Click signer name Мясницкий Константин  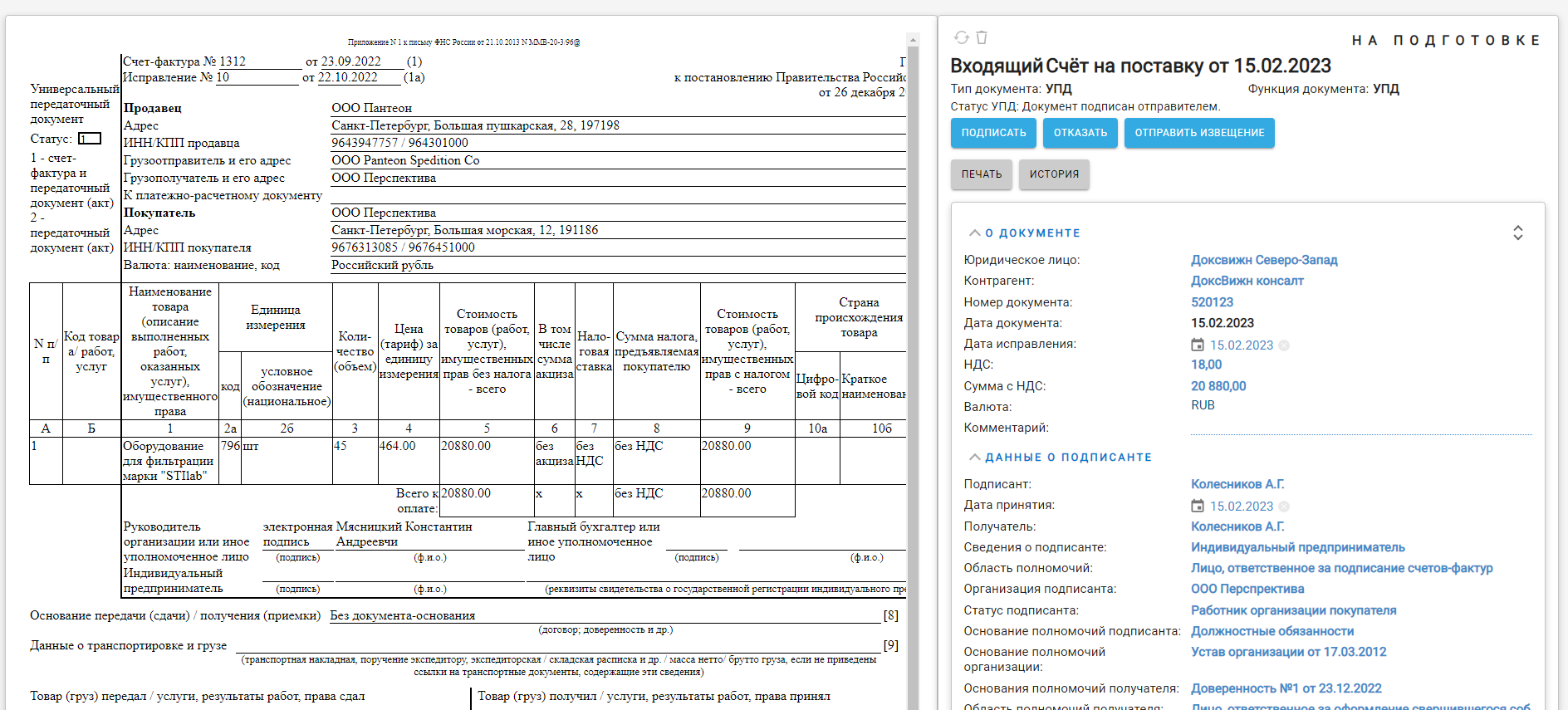pos(404,534)
